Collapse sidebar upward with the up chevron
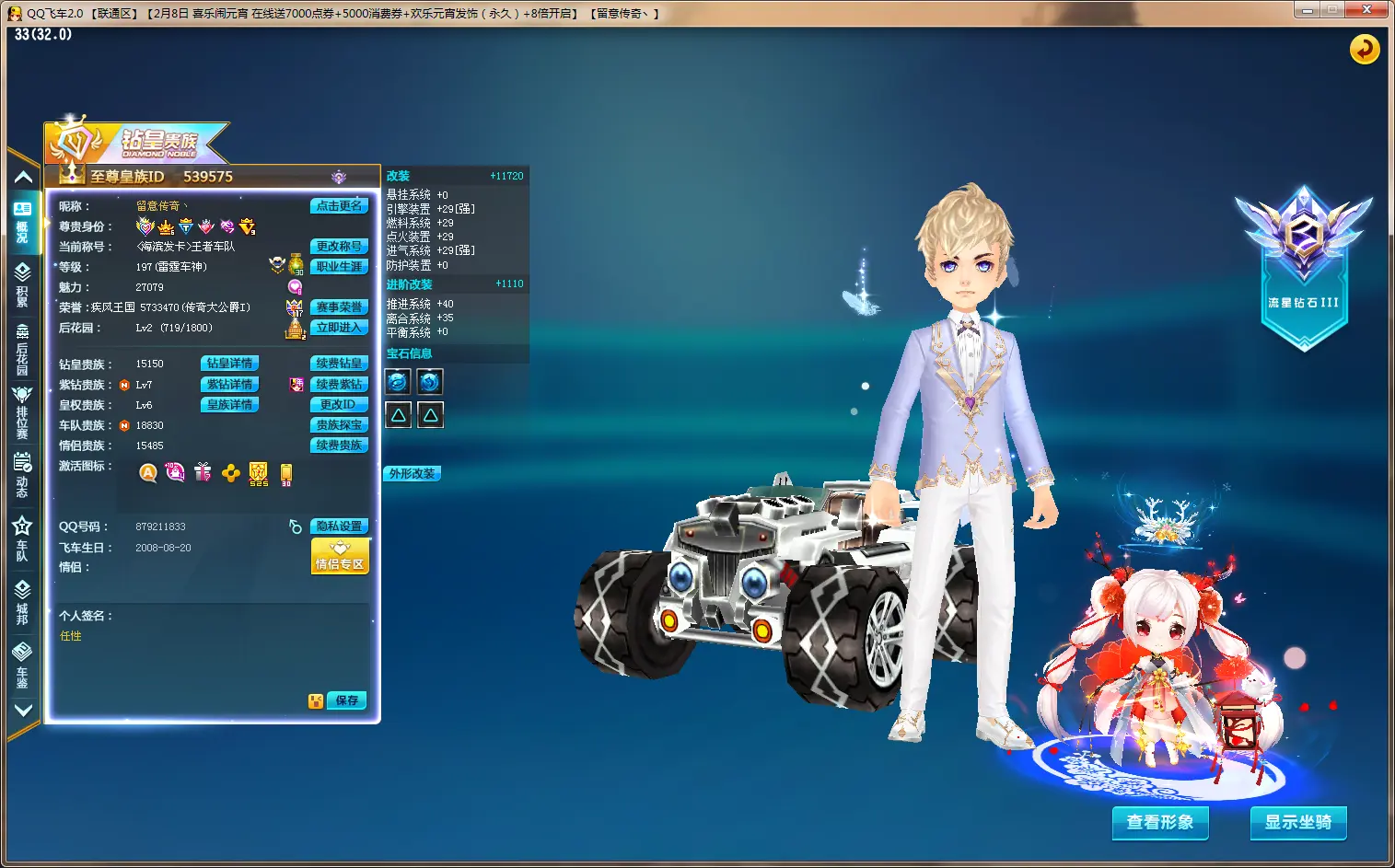This screenshot has width=1395, height=868. click(23, 177)
